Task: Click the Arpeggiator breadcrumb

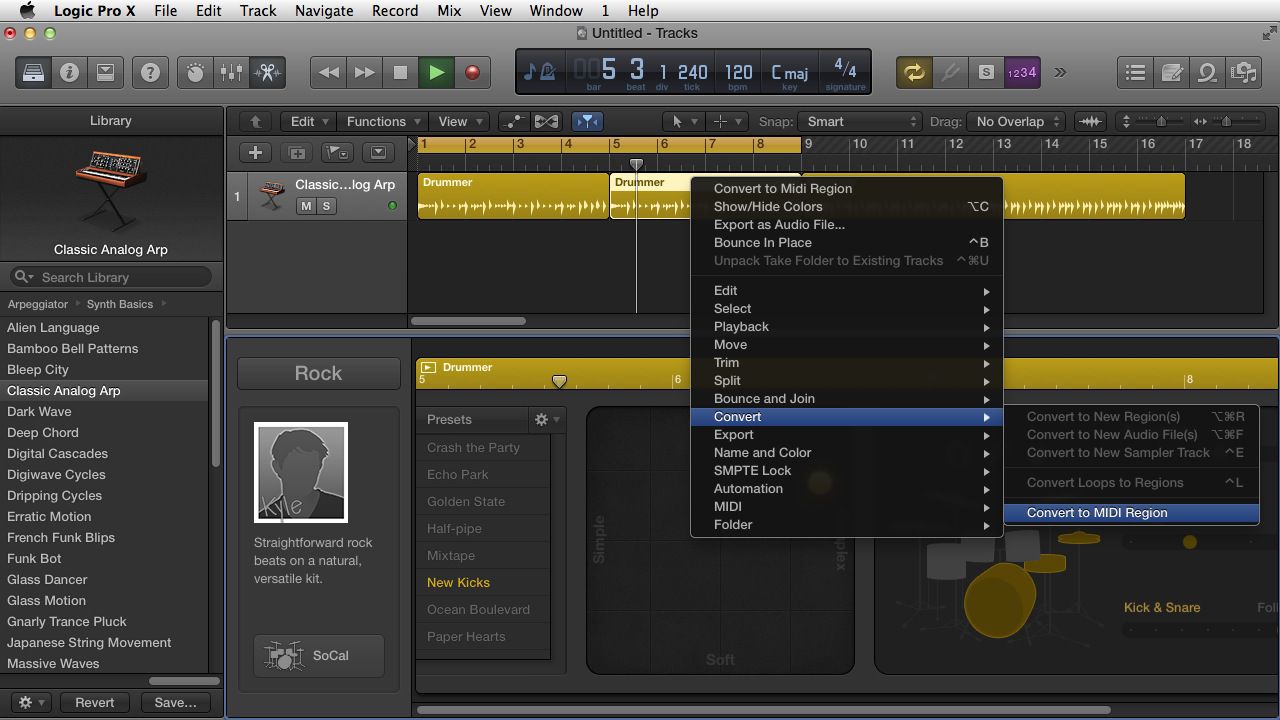Action: [38, 304]
